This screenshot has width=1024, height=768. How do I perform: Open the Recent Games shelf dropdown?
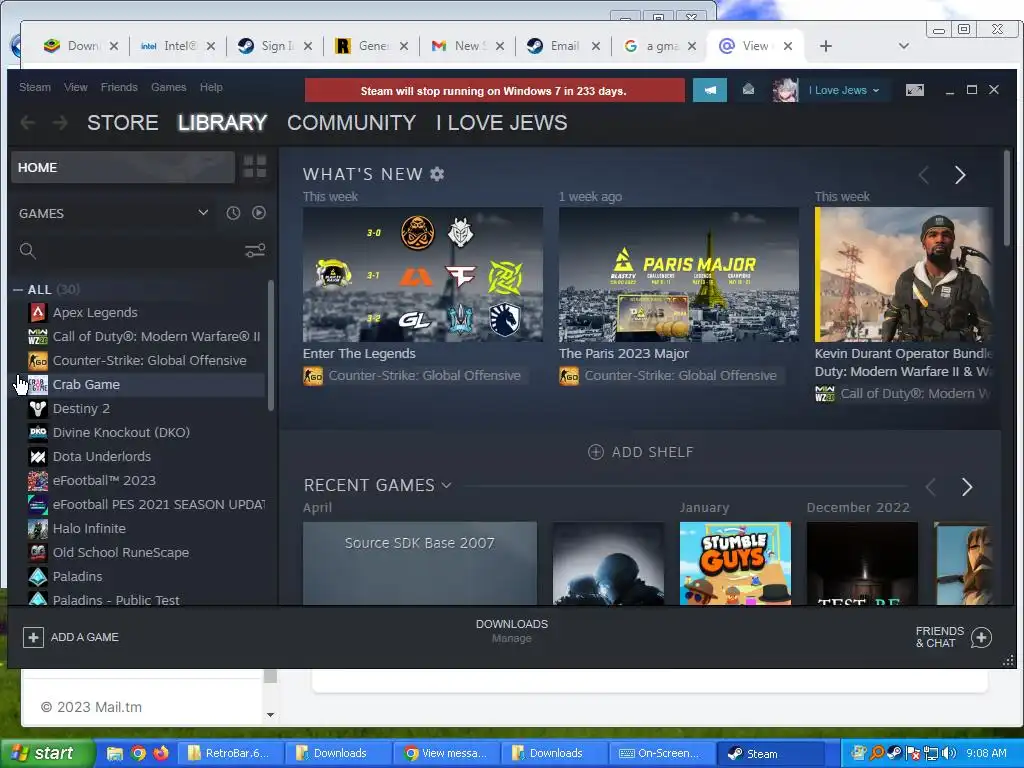coord(446,485)
